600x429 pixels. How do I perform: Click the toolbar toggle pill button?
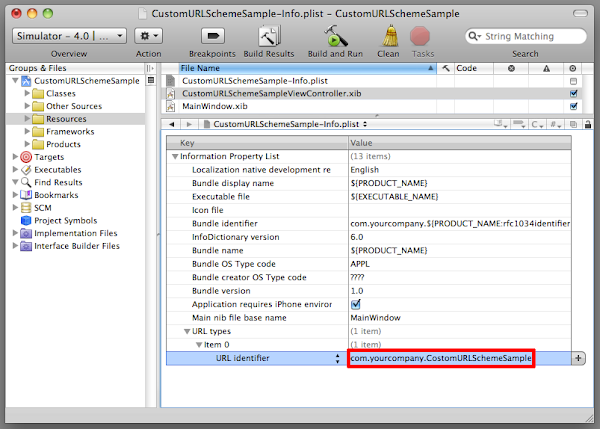click(580, 14)
